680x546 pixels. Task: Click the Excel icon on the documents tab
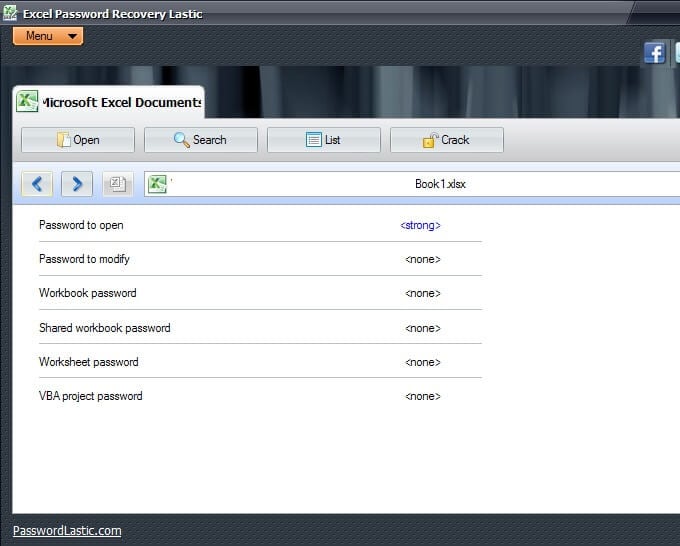coord(27,101)
